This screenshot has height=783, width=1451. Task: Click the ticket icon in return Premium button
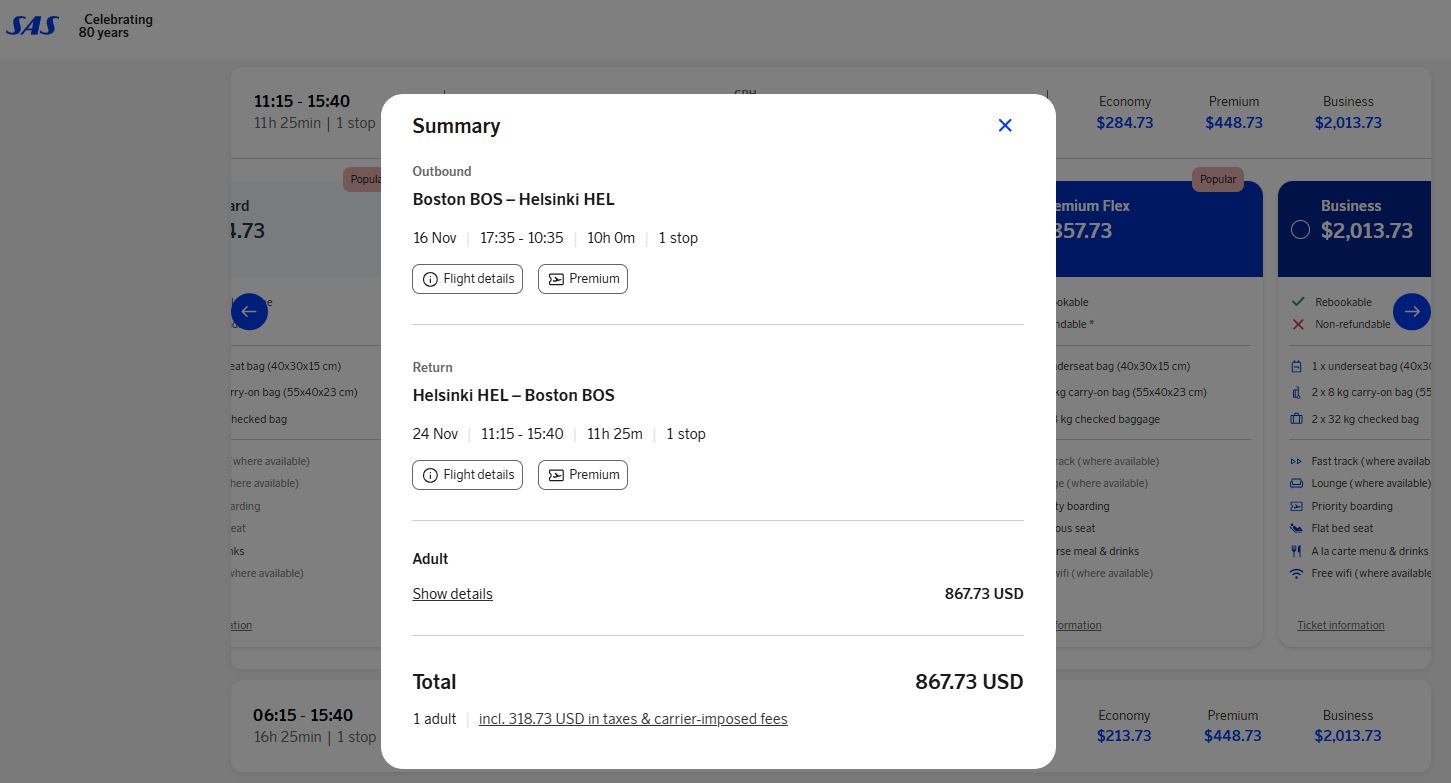coord(556,475)
